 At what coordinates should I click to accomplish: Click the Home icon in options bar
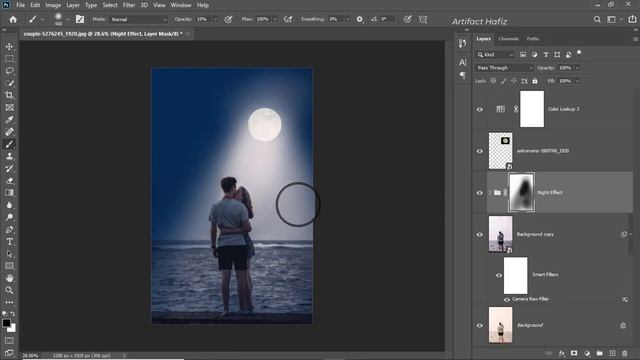pyautogui.click(x=13, y=19)
